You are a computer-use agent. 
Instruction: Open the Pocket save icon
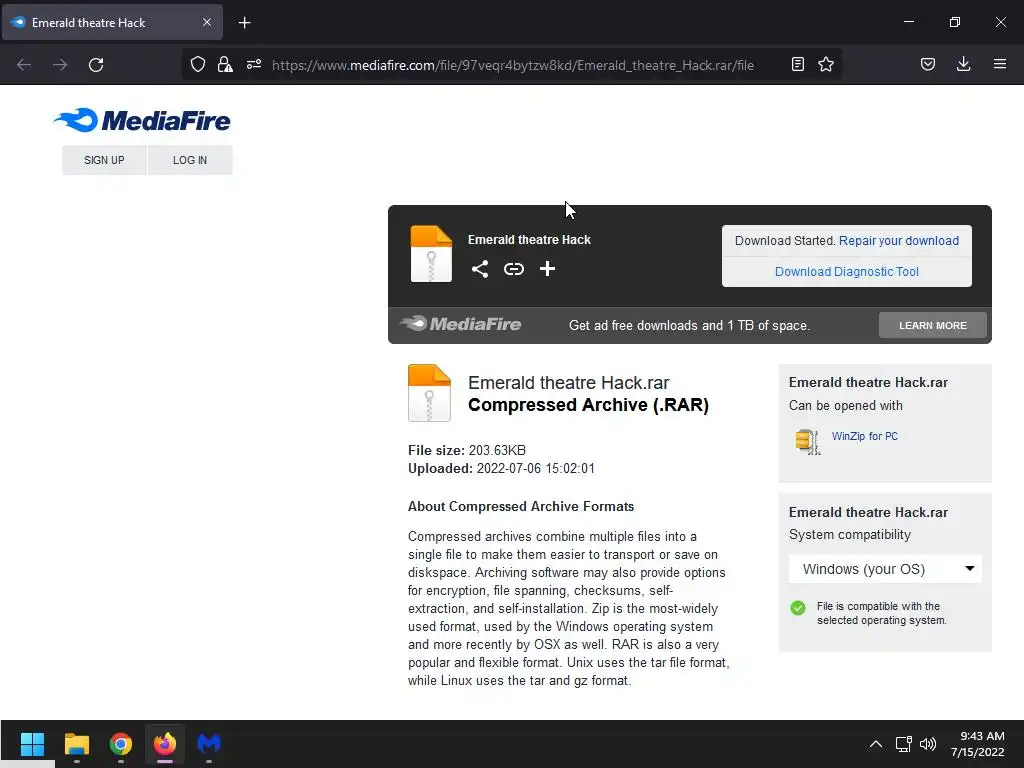(x=928, y=64)
